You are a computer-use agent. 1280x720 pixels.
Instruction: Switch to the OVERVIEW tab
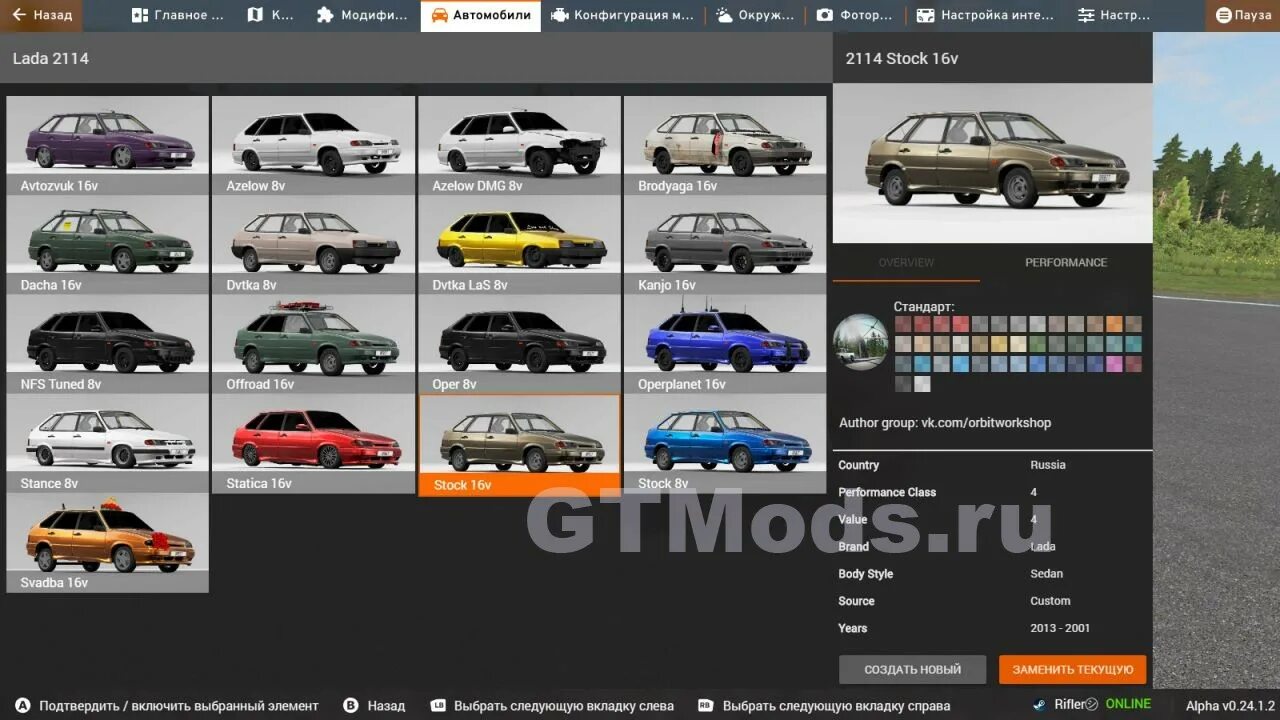click(x=906, y=262)
